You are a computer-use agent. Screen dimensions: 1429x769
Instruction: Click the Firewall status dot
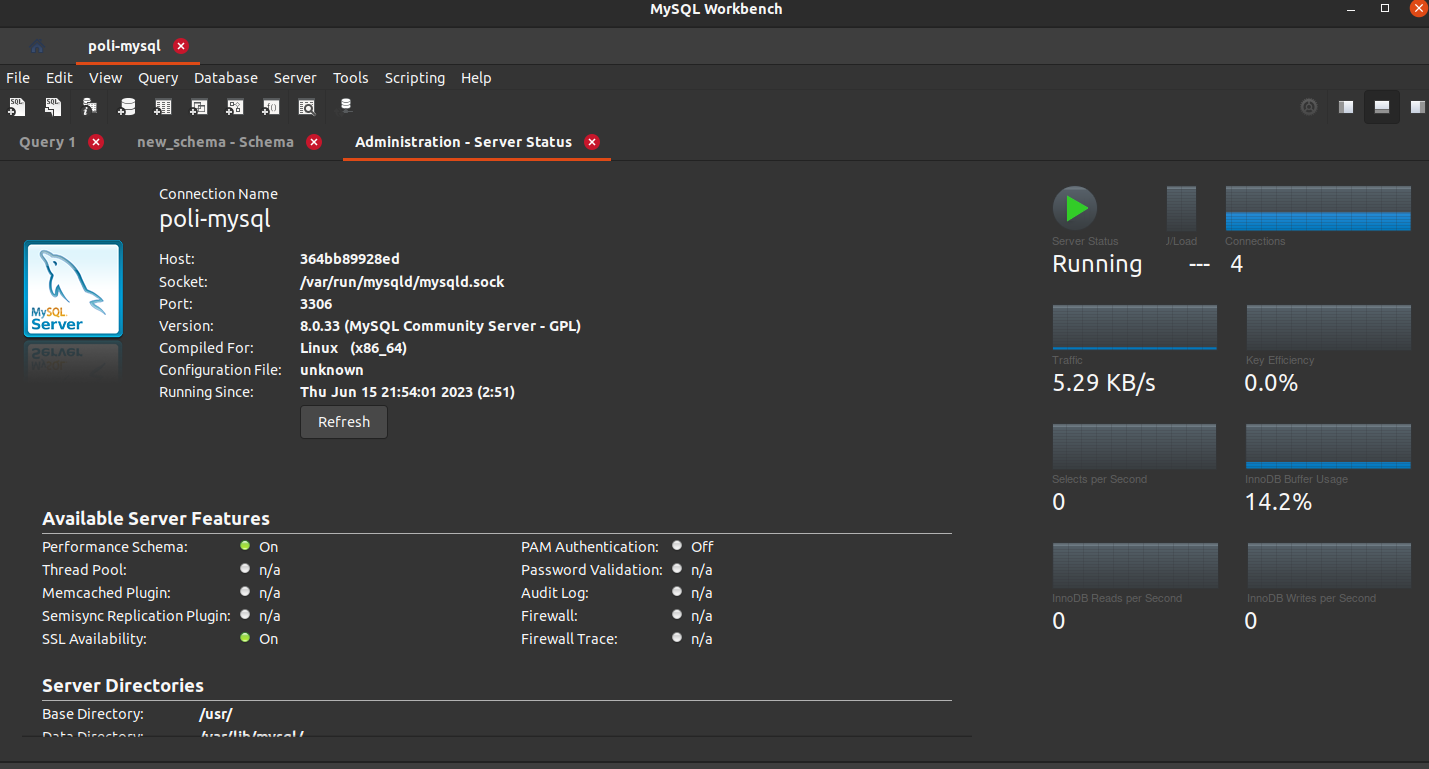coord(677,615)
